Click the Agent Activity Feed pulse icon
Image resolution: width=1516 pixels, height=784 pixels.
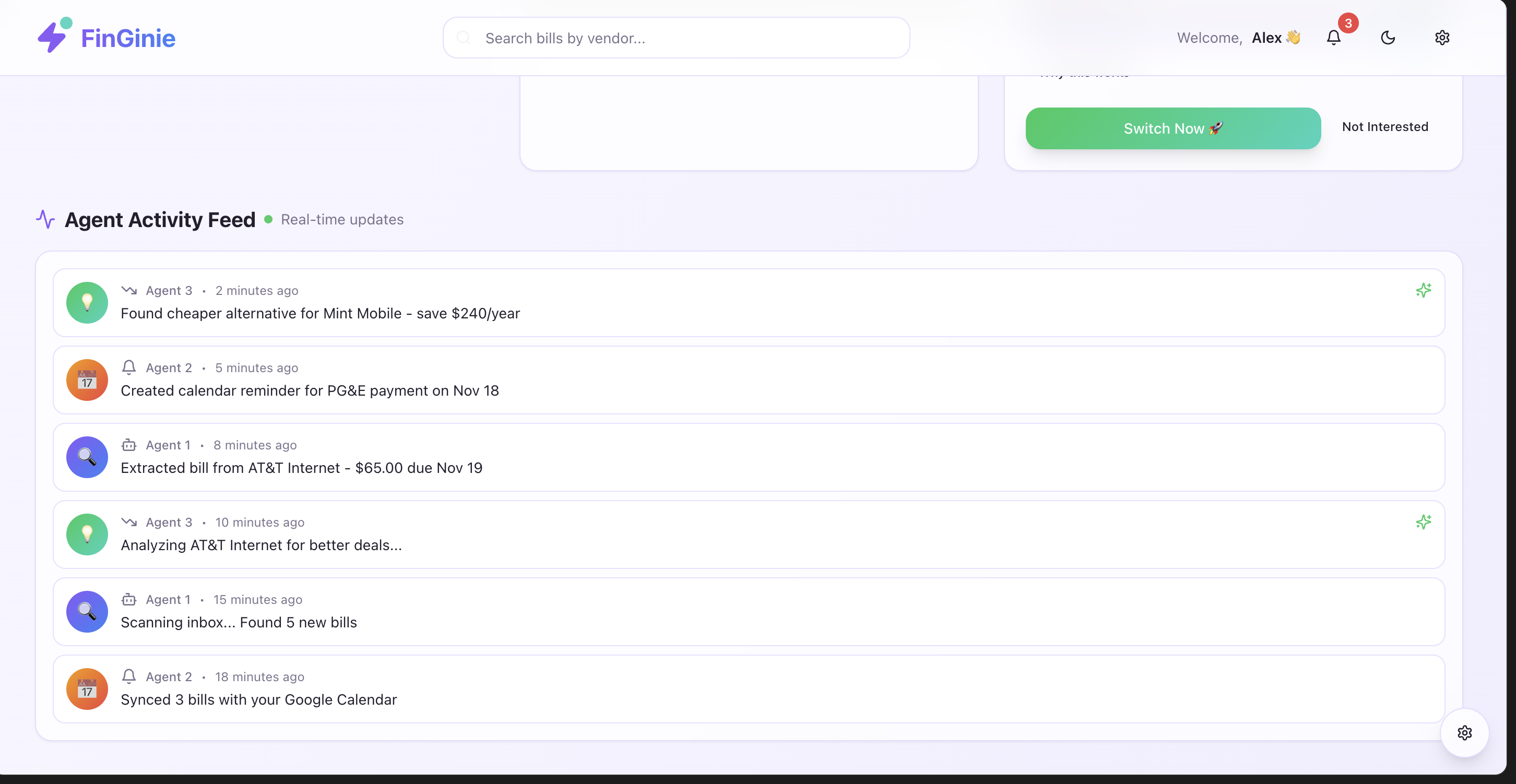[x=45, y=219]
